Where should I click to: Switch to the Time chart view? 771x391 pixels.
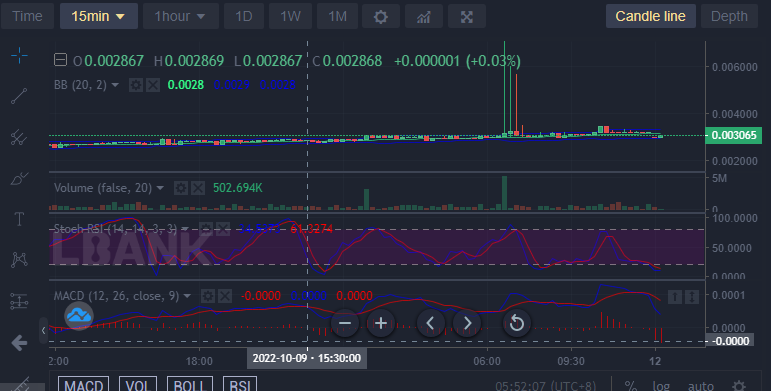pyautogui.click(x=27, y=16)
